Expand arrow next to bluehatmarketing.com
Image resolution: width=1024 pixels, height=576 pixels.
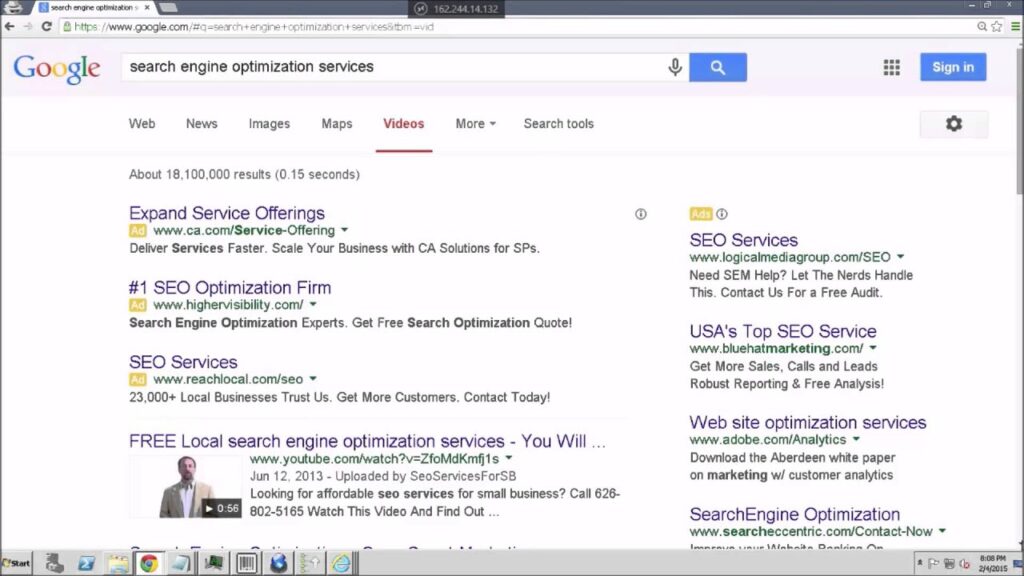click(x=872, y=349)
